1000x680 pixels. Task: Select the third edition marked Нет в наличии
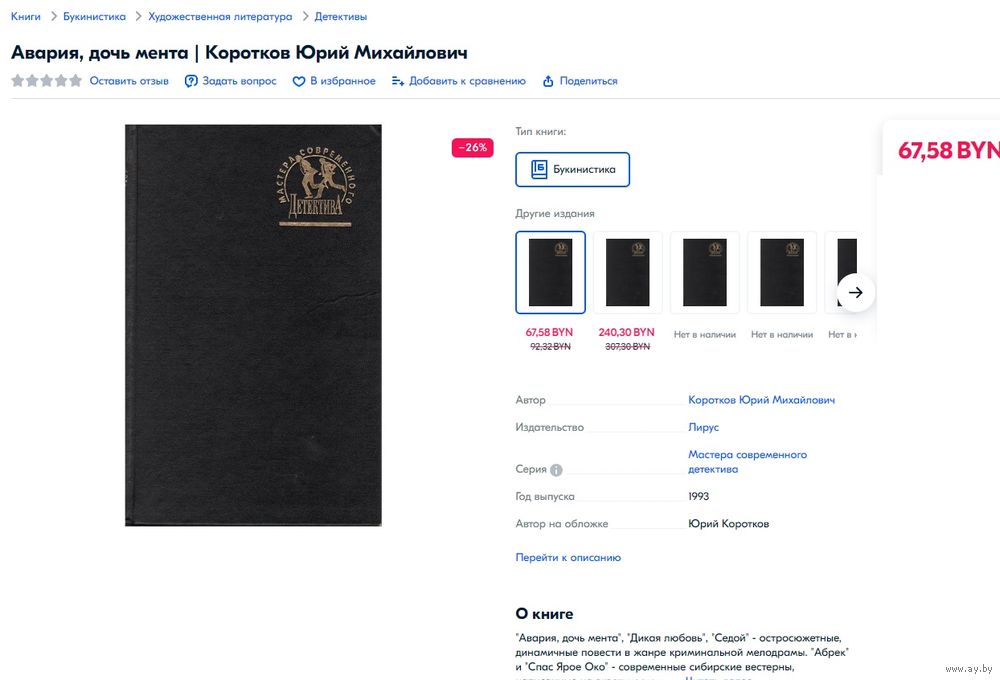[705, 272]
